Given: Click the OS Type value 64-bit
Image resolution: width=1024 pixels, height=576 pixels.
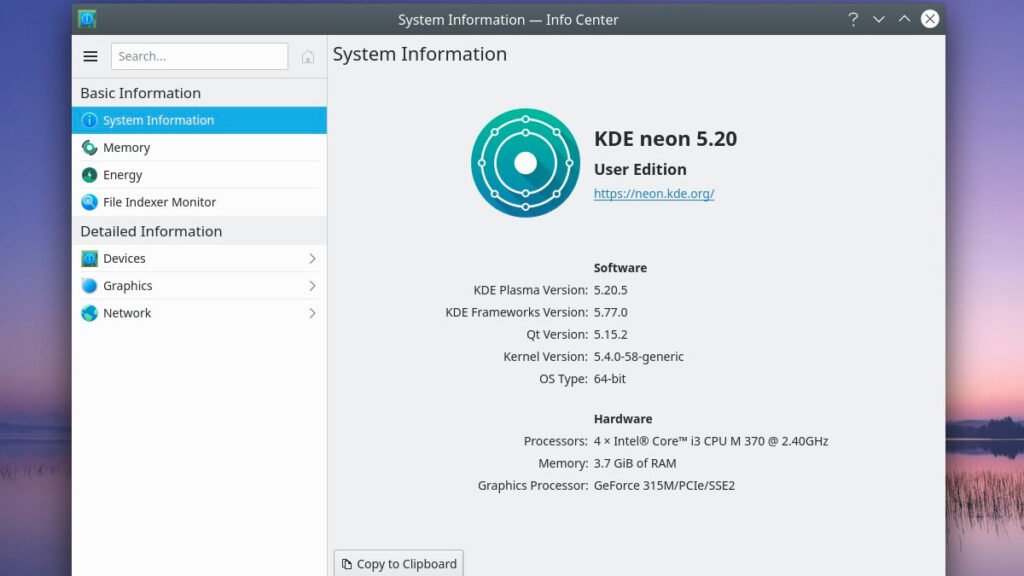Looking at the screenshot, I should tap(609, 379).
